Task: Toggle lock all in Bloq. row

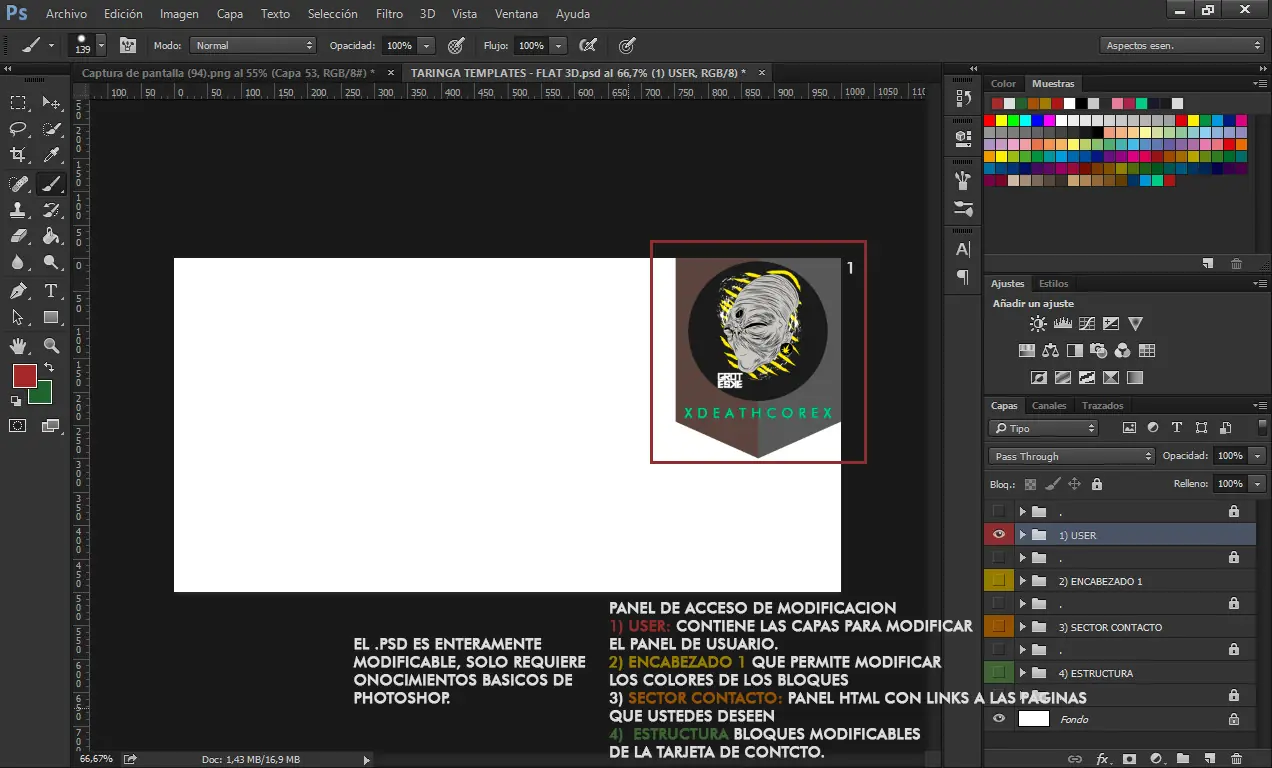Action: [1097, 484]
